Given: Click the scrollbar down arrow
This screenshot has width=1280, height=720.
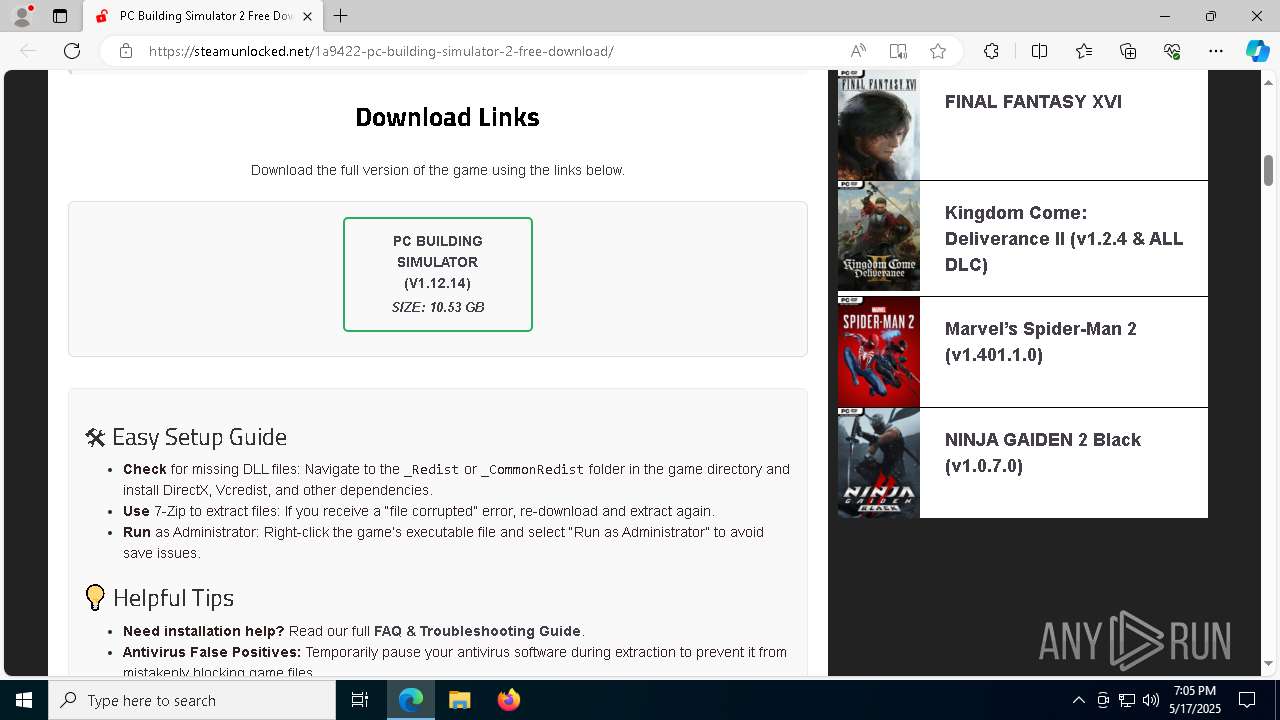Looking at the screenshot, I should tap(1269, 663).
